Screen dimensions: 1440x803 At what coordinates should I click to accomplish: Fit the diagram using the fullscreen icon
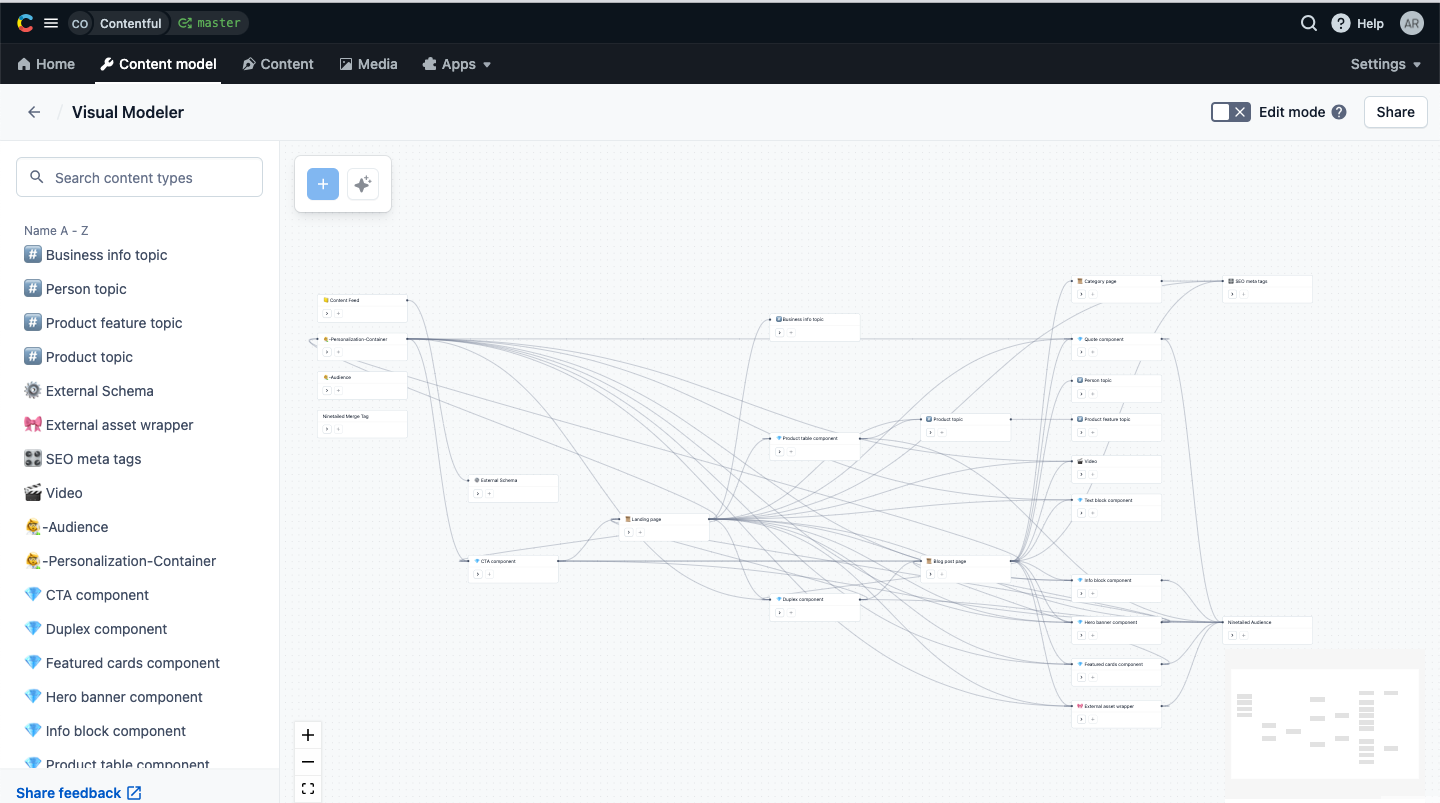click(x=307, y=788)
